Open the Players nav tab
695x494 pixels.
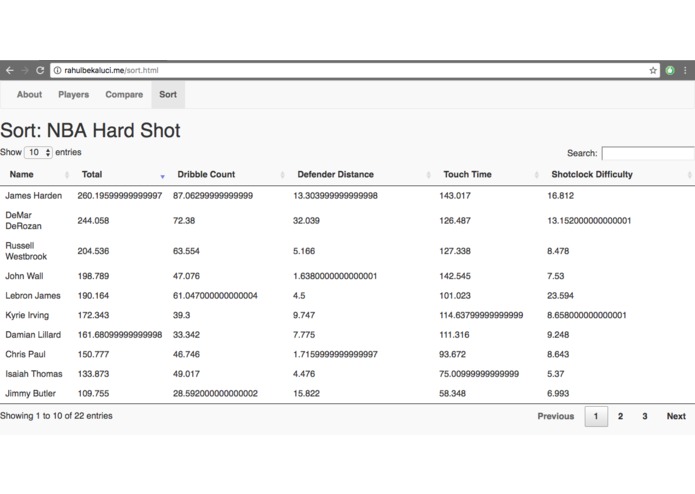(x=74, y=94)
